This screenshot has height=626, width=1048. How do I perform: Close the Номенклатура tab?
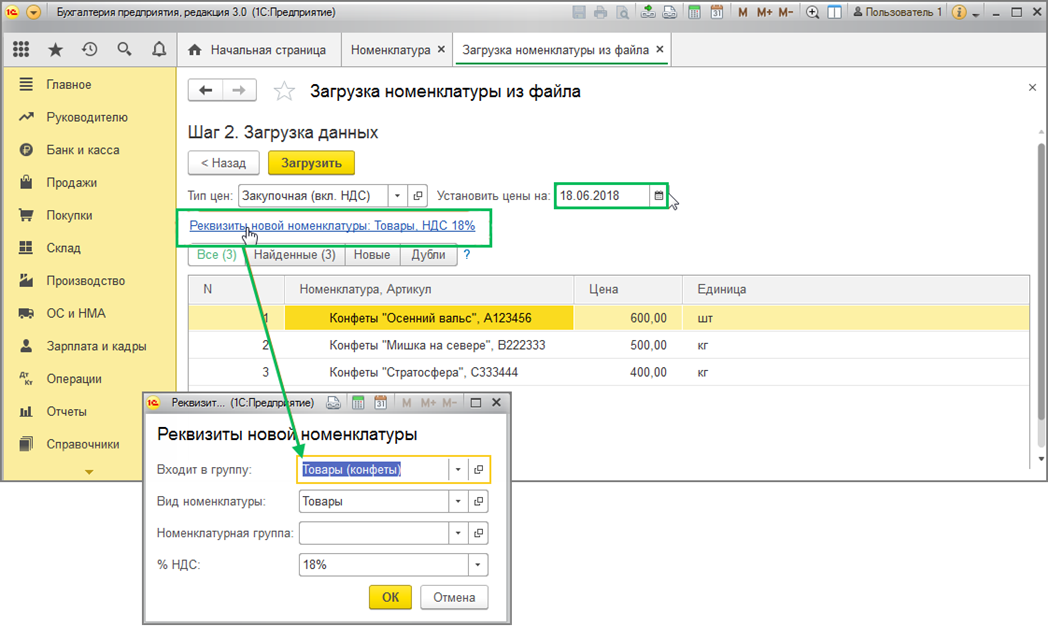pyautogui.click(x=441, y=49)
